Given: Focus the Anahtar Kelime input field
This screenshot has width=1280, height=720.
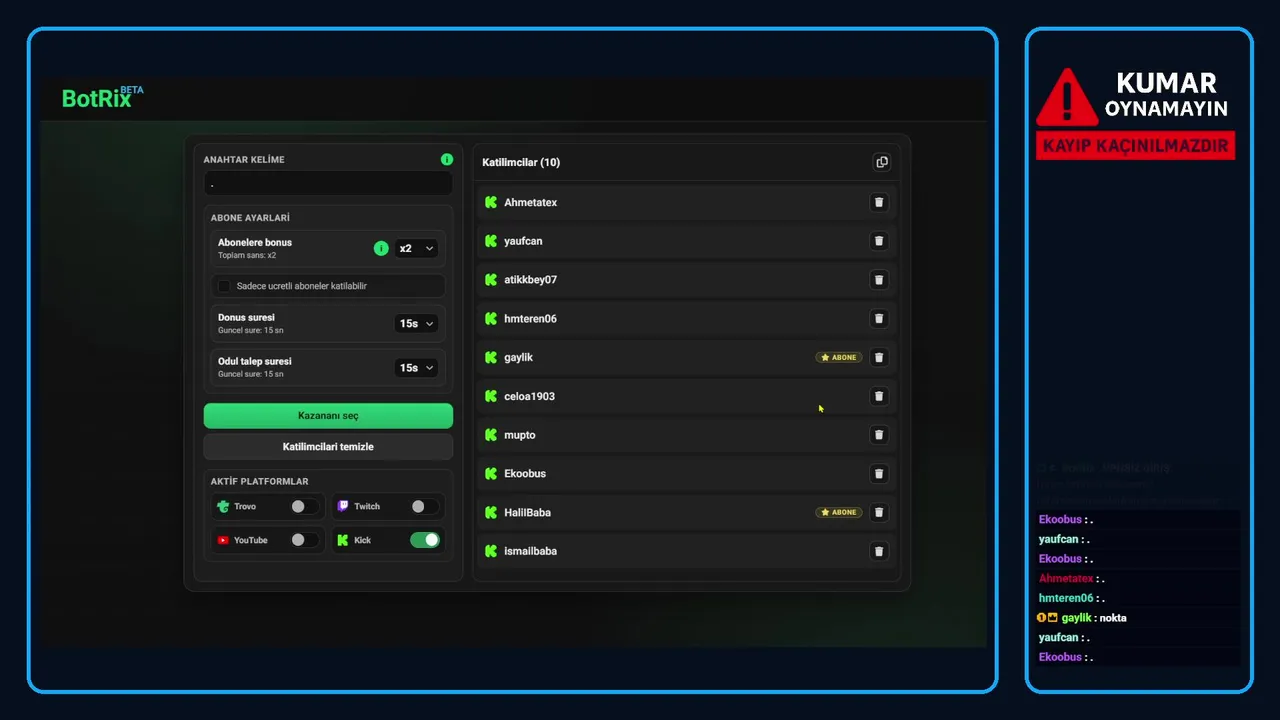Looking at the screenshot, I should pos(328,184).
